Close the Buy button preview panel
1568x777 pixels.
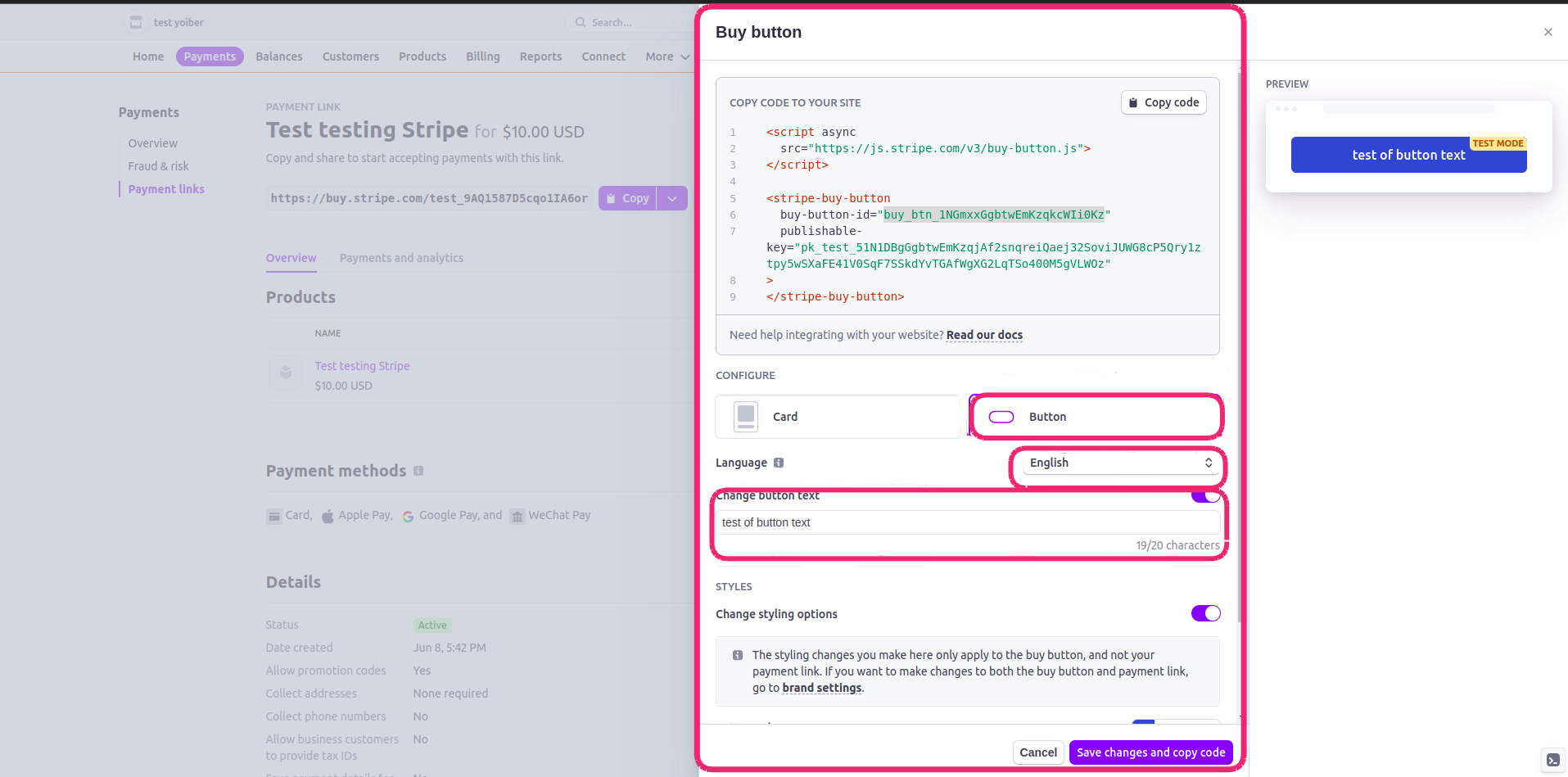pyautogui.click(x=1548, y=32)
